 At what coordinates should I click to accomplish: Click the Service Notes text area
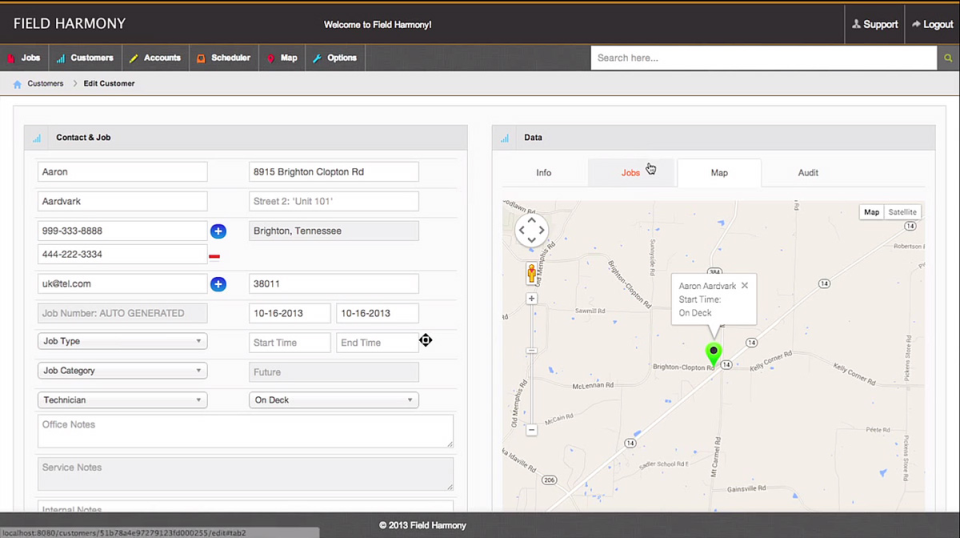tap(246, 474)
